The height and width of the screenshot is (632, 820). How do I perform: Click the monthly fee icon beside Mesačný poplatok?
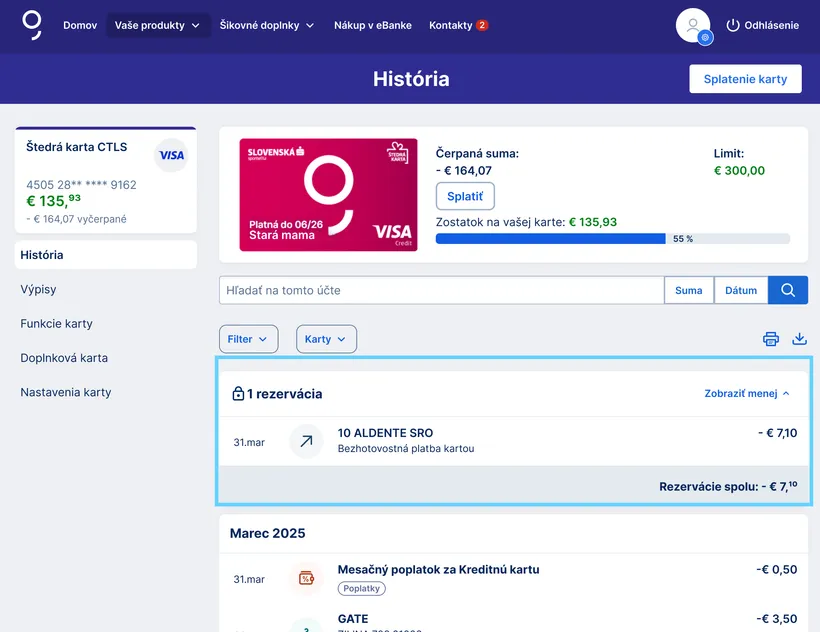click(306, 577)
